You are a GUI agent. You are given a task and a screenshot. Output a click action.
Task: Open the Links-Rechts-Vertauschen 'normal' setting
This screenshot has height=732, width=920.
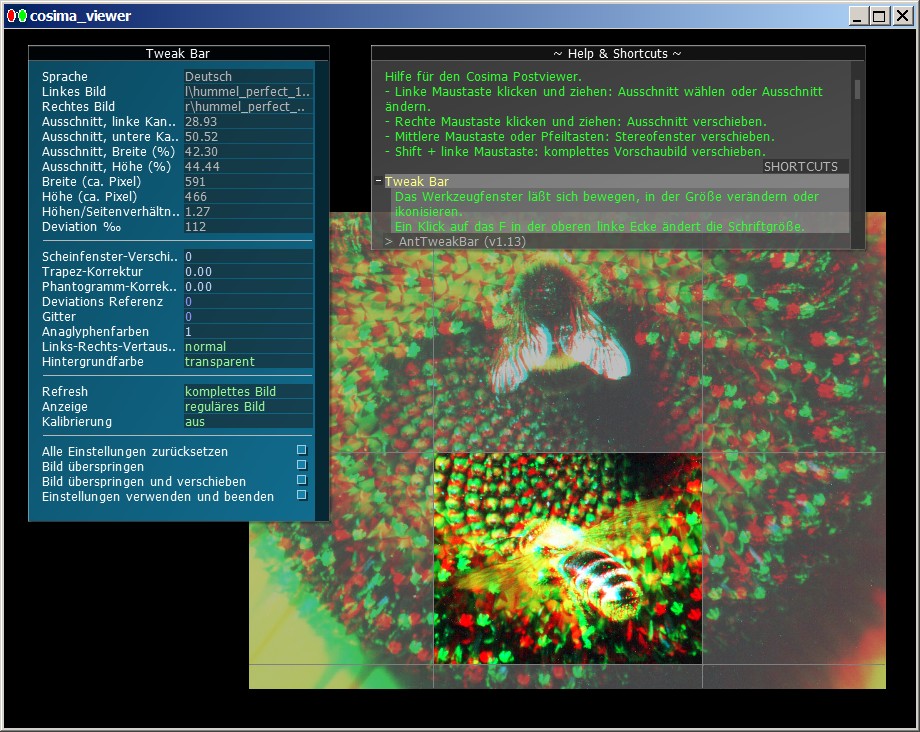tap(248, 347)
